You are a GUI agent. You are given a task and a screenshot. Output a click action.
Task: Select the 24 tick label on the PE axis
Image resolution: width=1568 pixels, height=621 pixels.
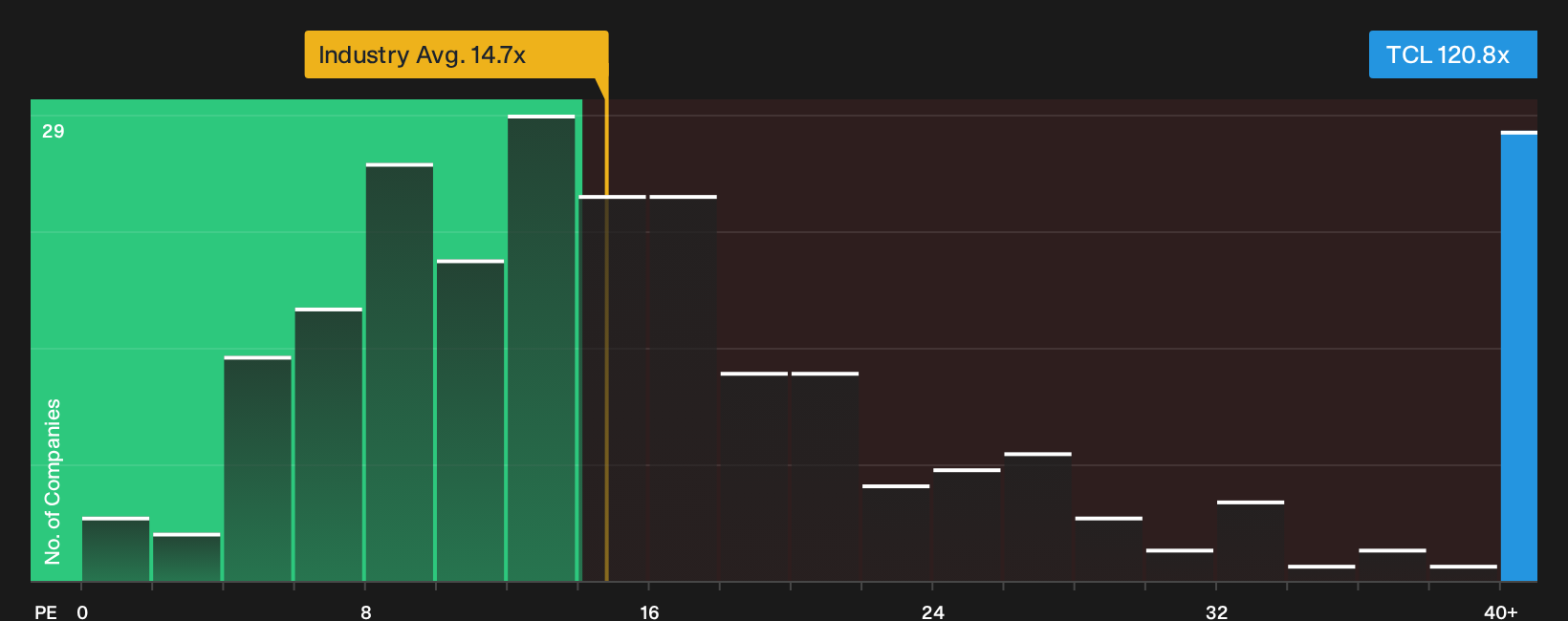pos(933,612)
